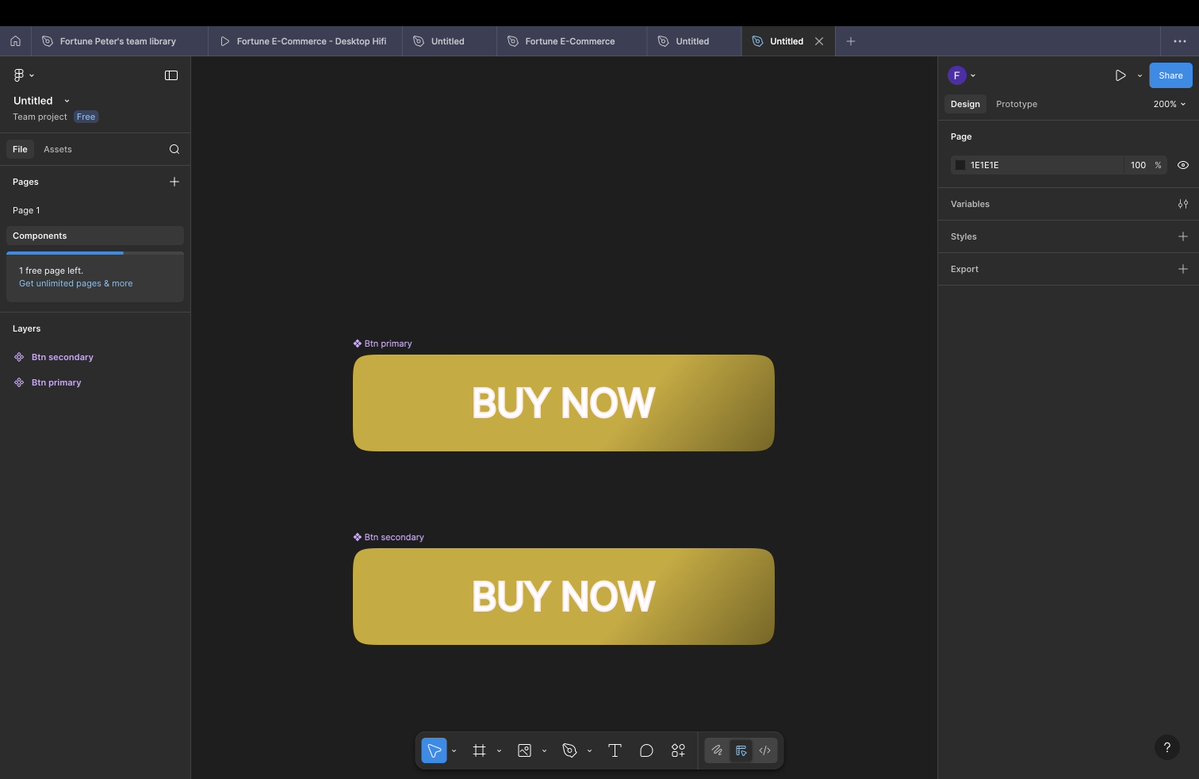Expand Move tool options chevron
Screen dimensions: 1199x779
point(453,751)
